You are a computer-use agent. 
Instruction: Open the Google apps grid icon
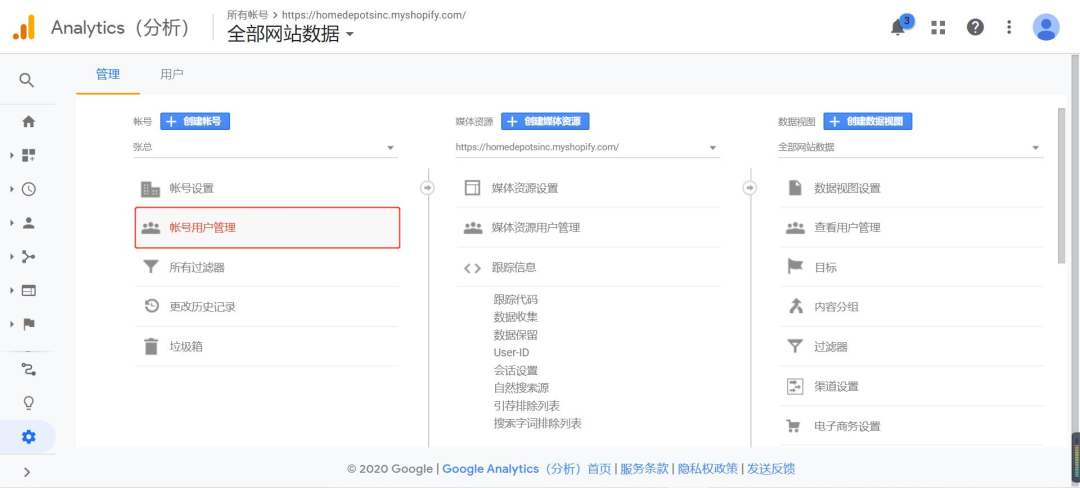(x=938, y=28)
